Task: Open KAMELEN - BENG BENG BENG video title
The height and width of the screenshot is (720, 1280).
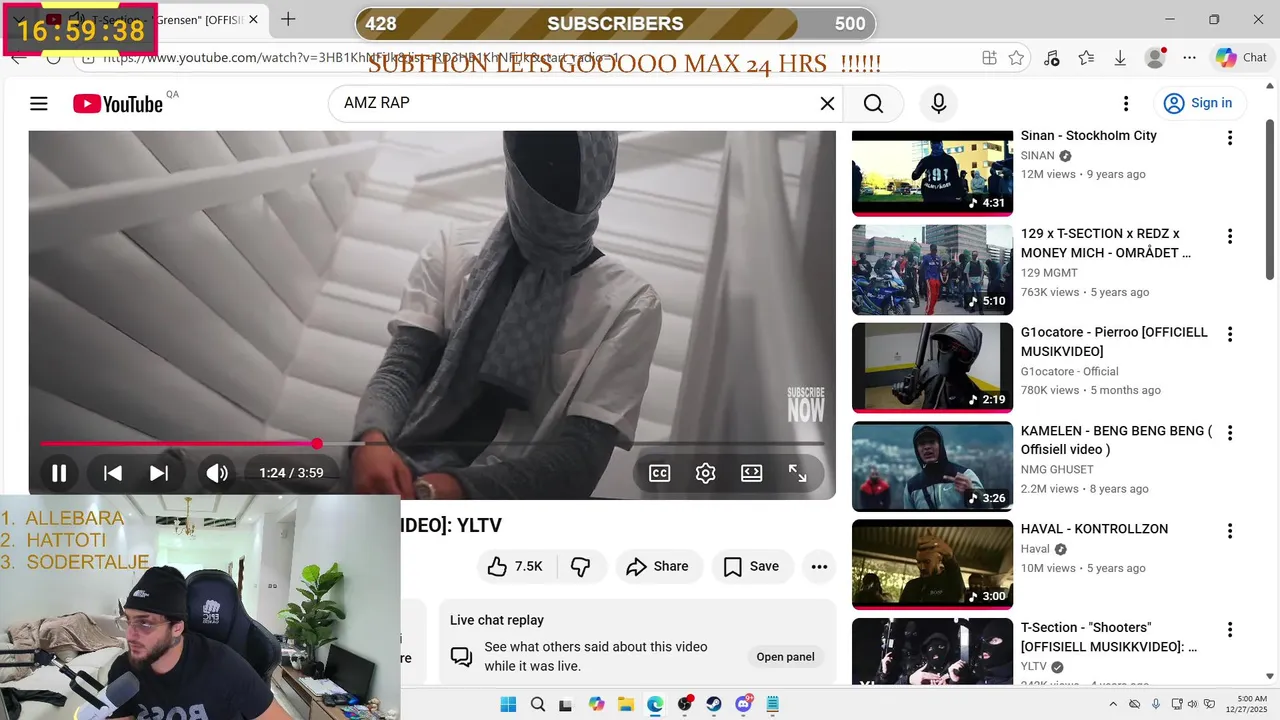Action: pyautogui.click(x=1116, y=440)
